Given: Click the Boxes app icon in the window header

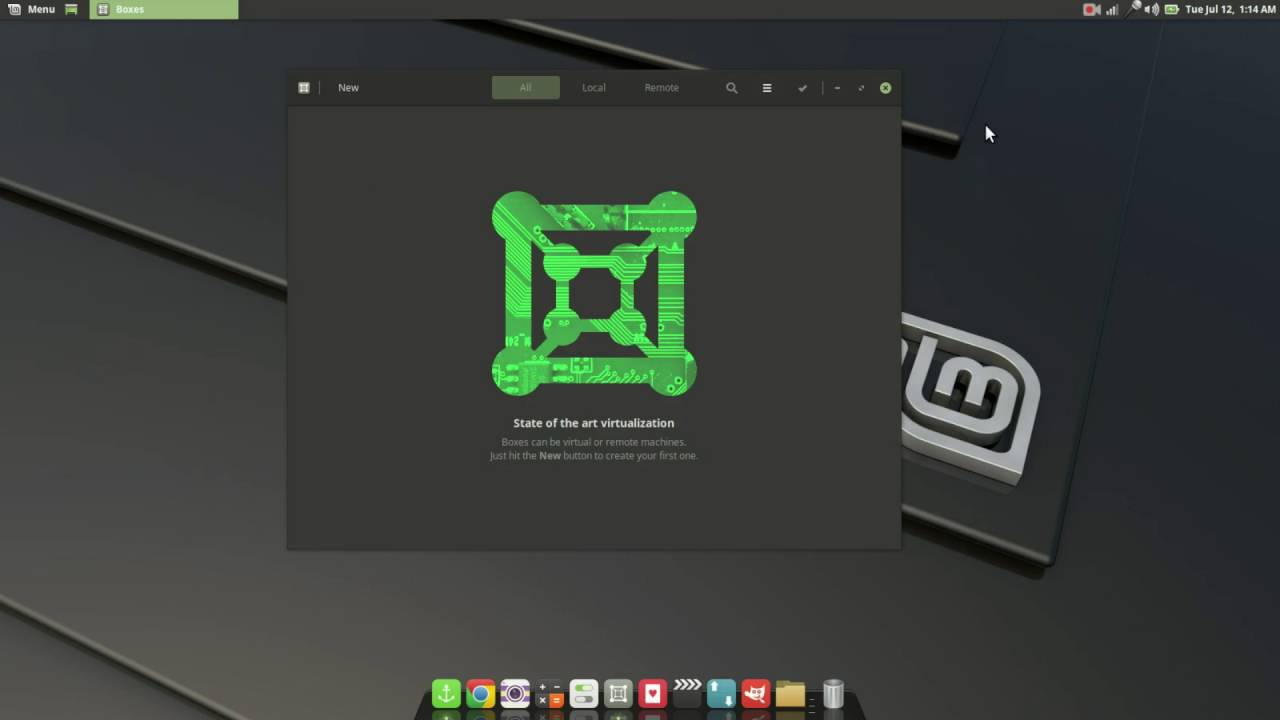Looking at the screenshot, I should [x=304, y=88].
